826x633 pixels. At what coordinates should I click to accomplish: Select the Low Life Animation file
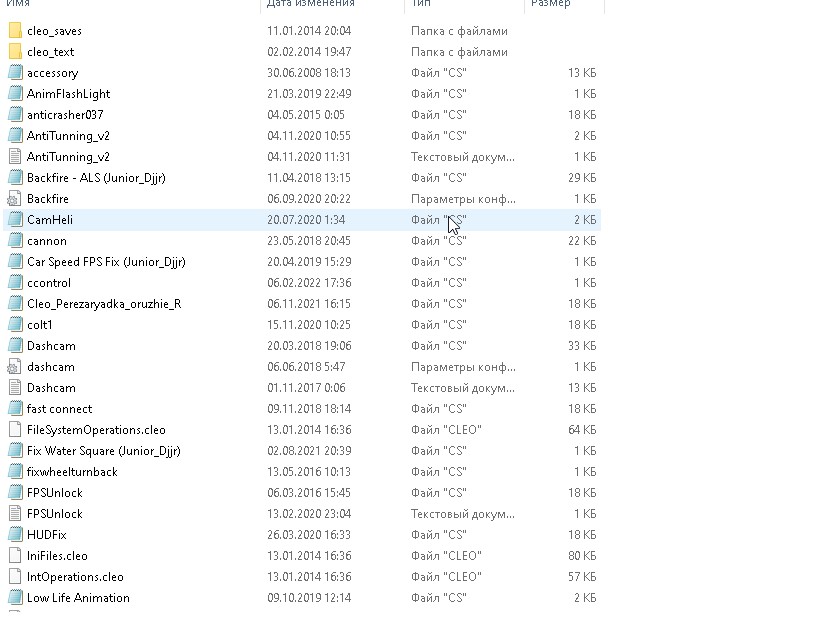pyautogui.click(x=78, y=598)
